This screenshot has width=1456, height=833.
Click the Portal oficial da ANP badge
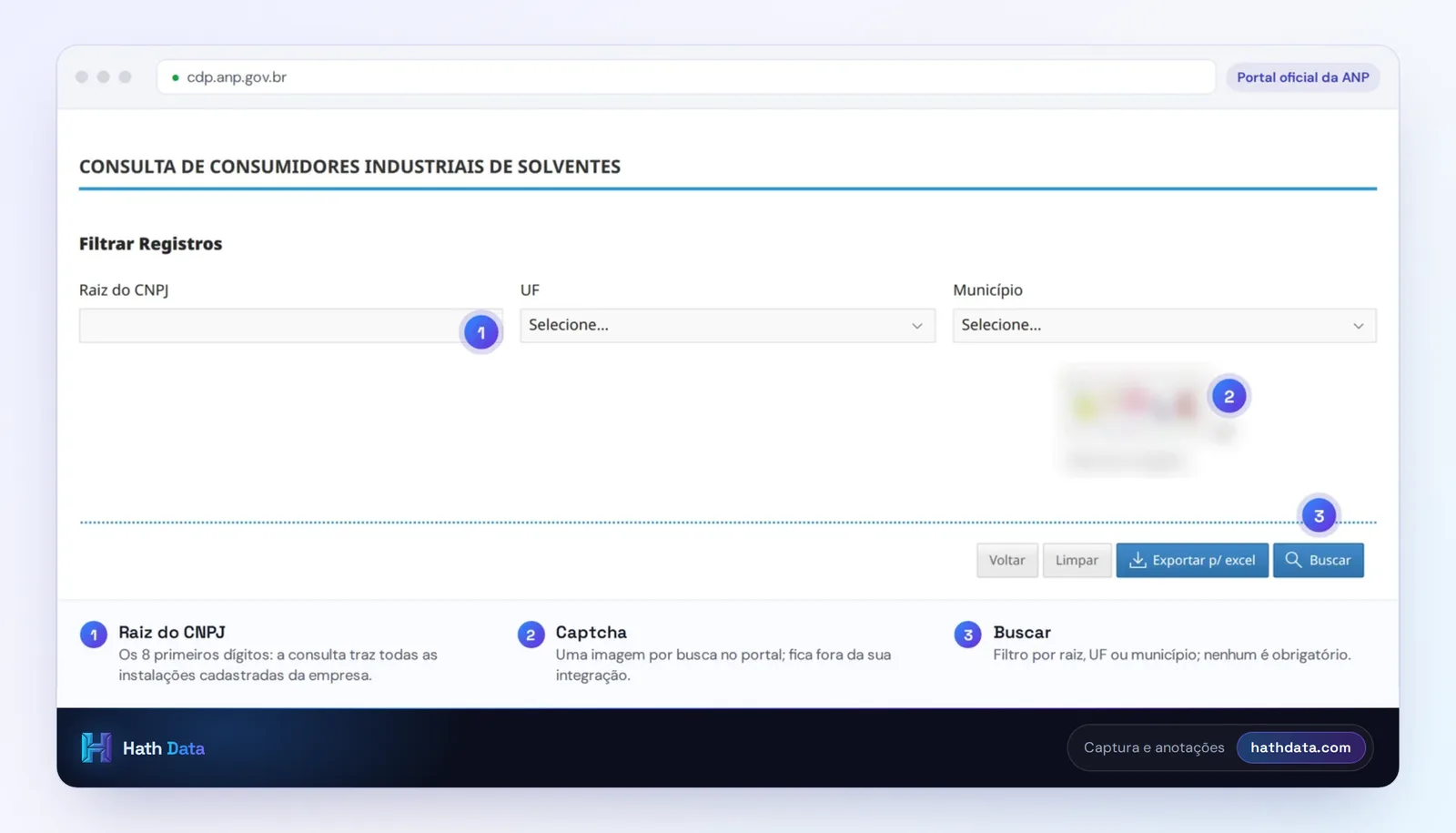point(1302,77)
